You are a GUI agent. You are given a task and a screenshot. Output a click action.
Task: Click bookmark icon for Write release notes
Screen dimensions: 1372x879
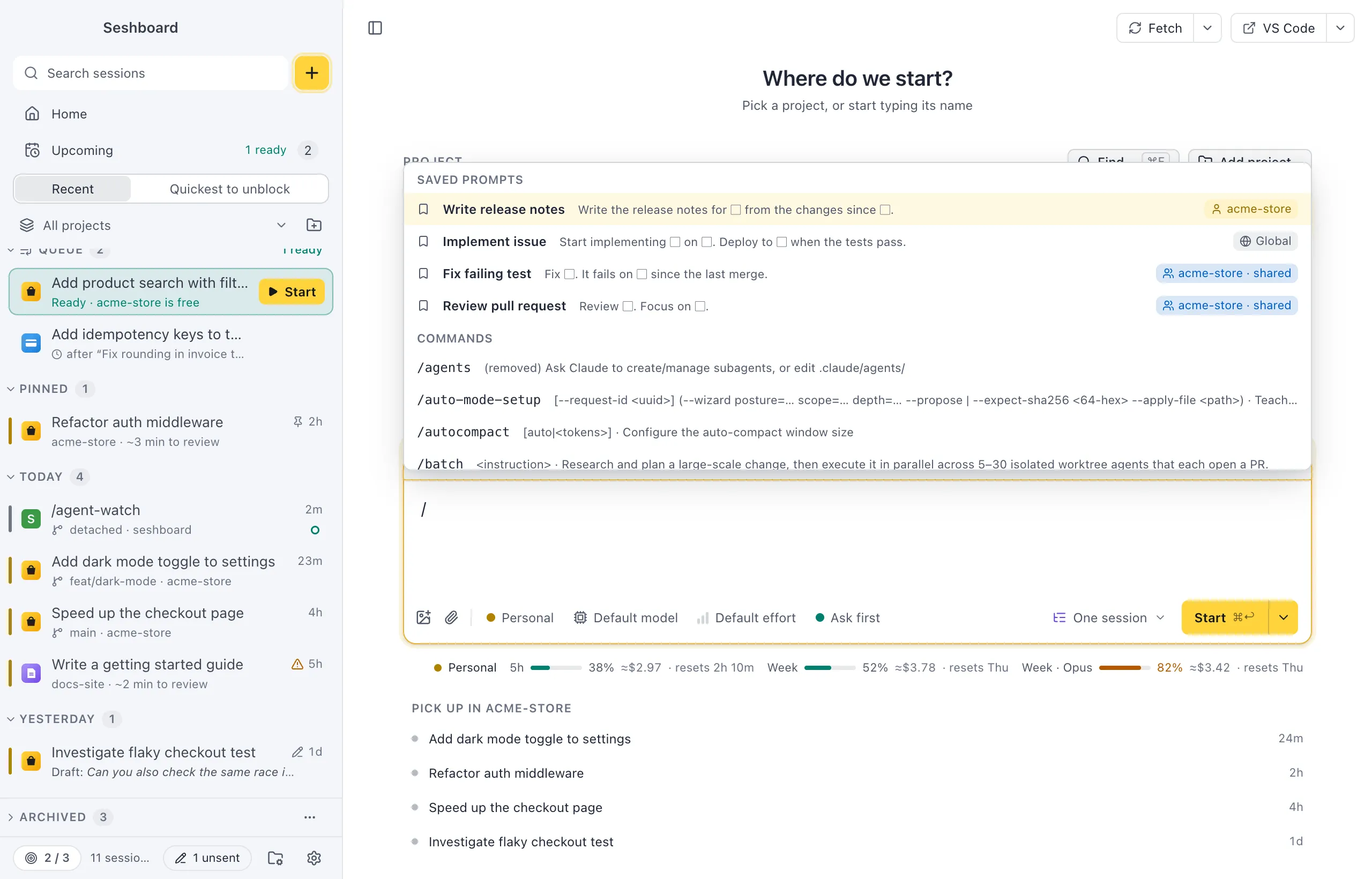(x=423, y=210)
